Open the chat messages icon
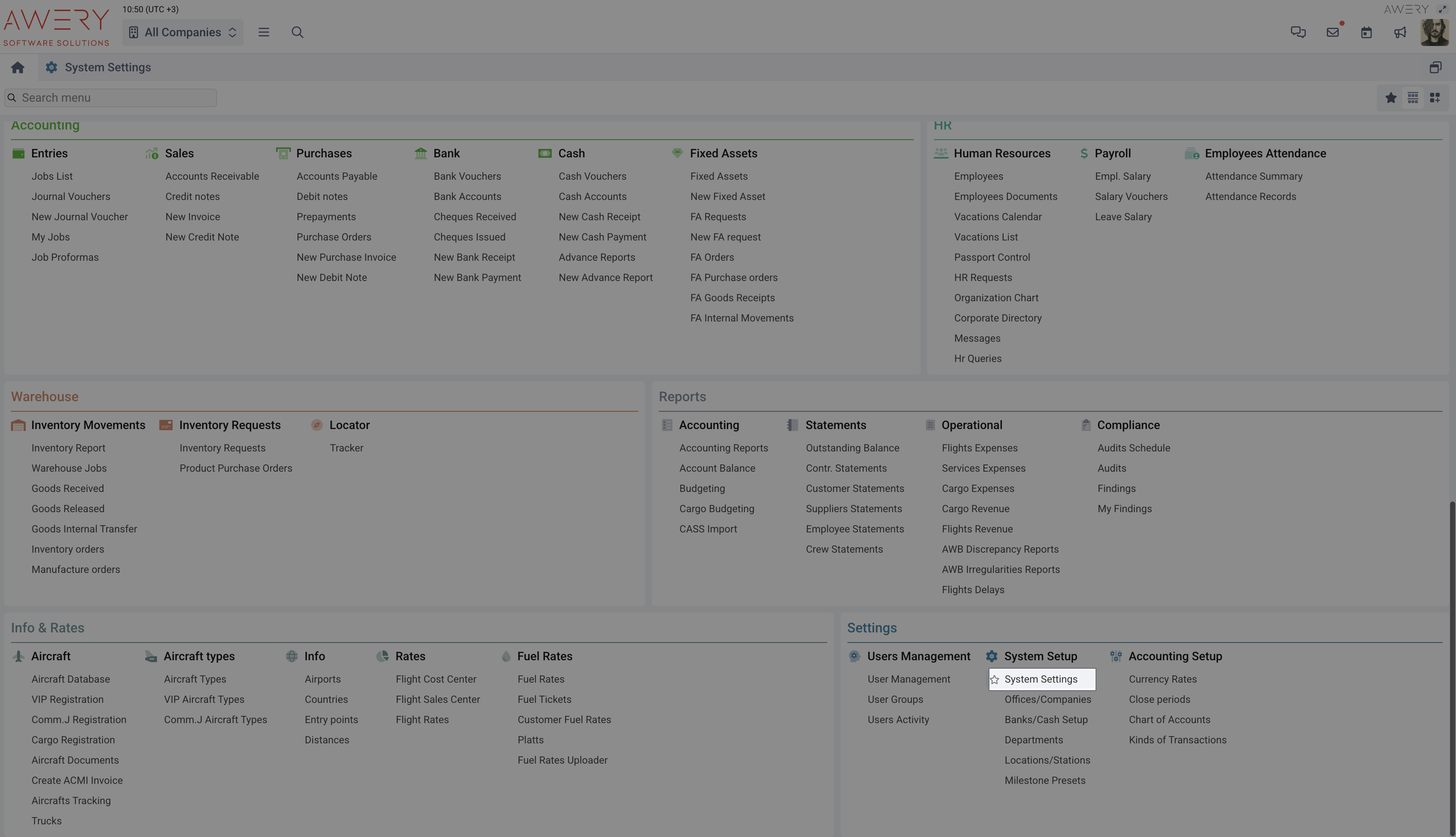 coord(1298,32)
